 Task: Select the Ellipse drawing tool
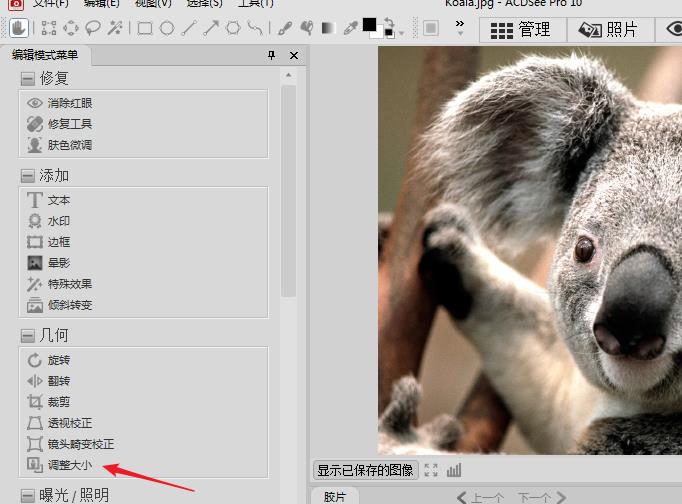[x=167, y=29]
